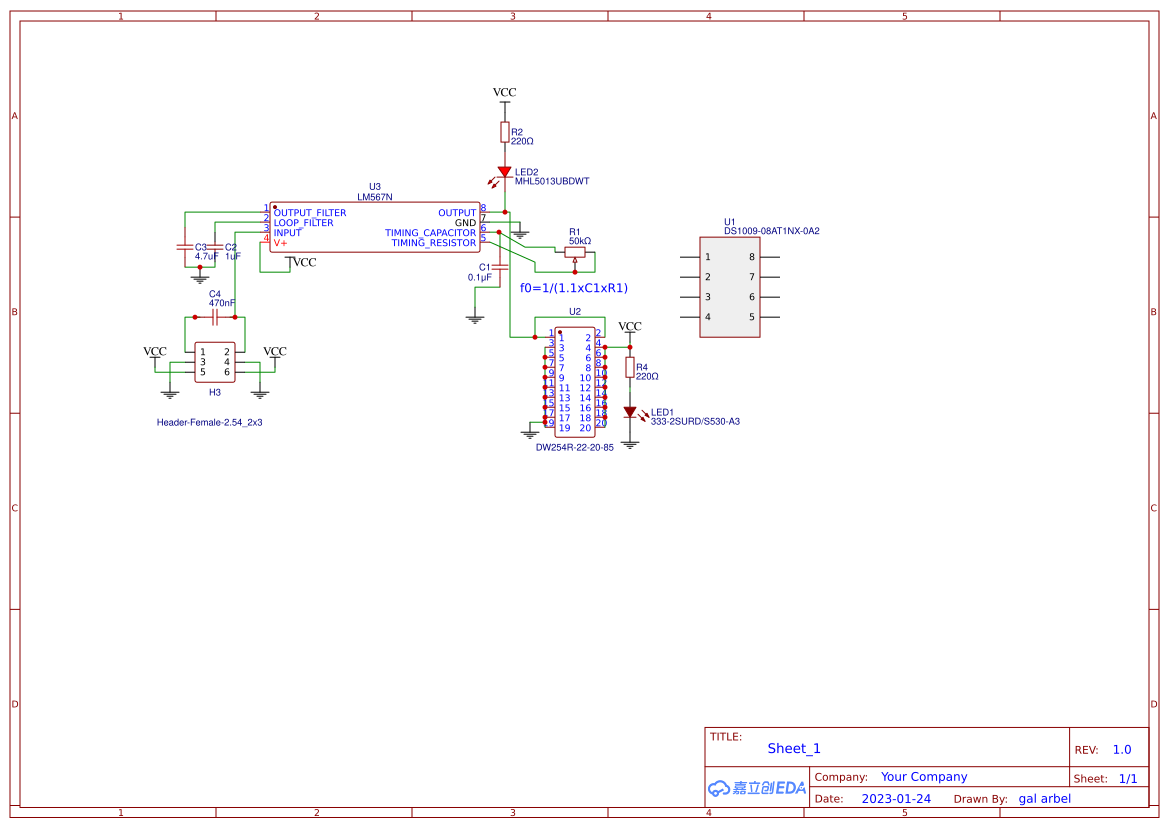Click the TIMING_CAPACITOR pin name
The width and height of the screenshot is (1169, 828).
tap(430, 233)
